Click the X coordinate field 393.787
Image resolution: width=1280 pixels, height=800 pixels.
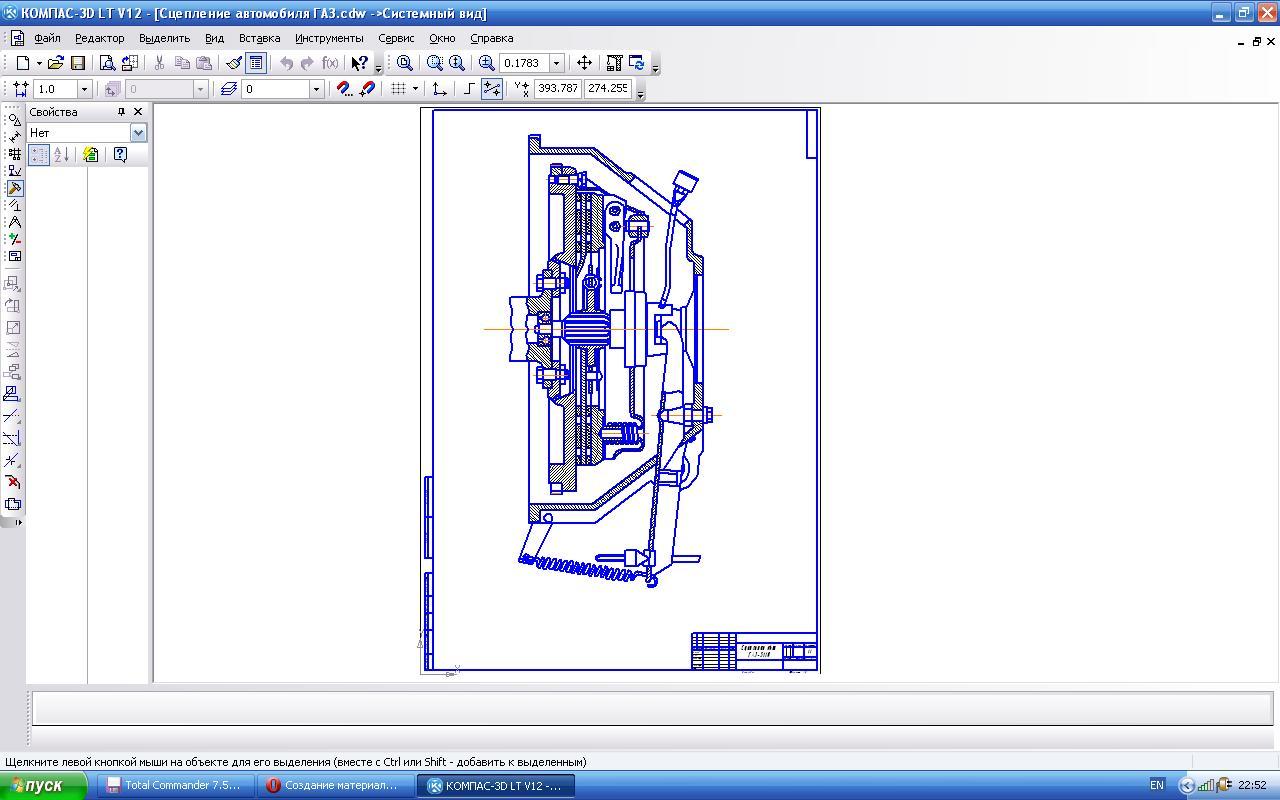click(558, 89)
